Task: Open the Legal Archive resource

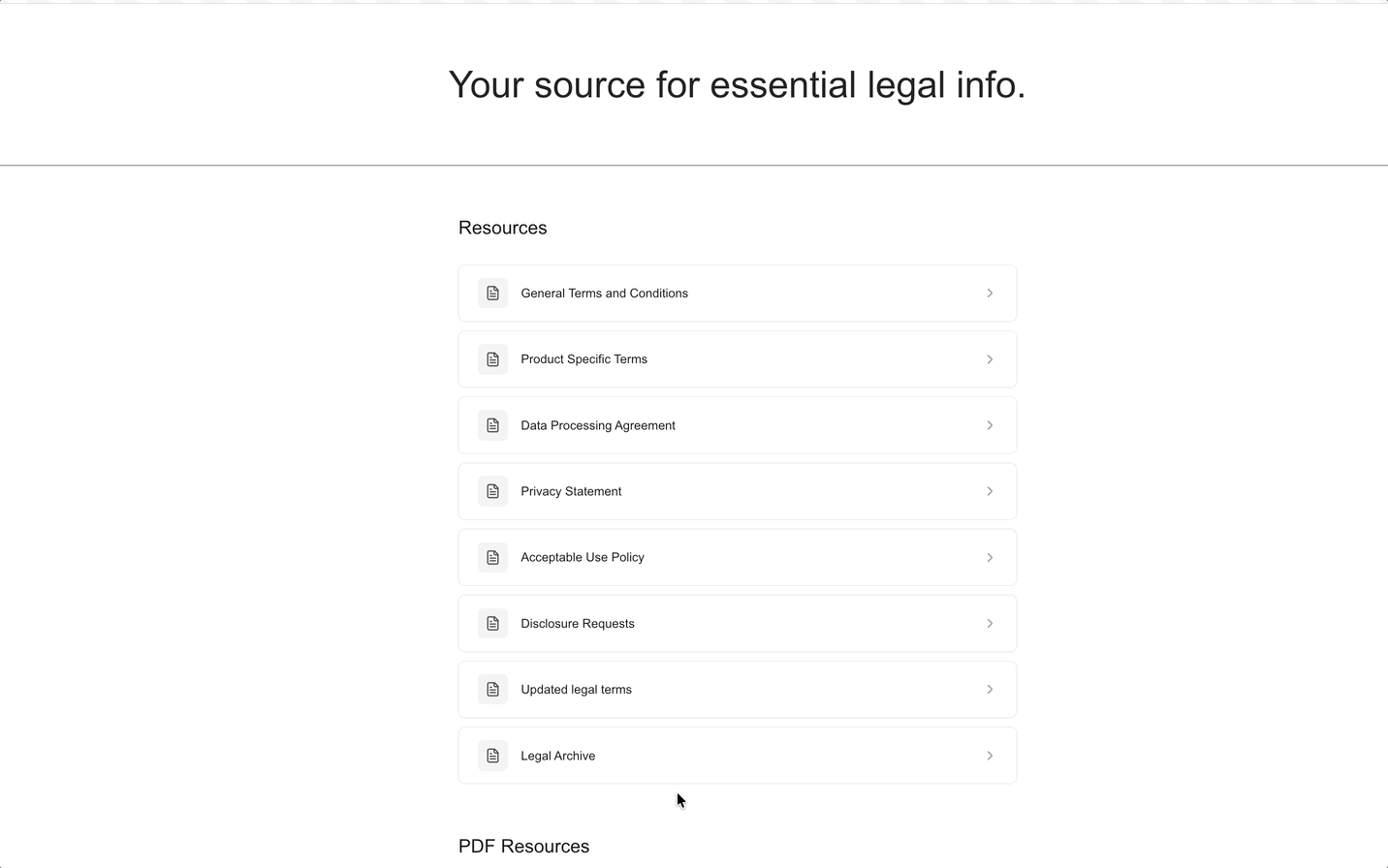Action: (x=737, y=755)
